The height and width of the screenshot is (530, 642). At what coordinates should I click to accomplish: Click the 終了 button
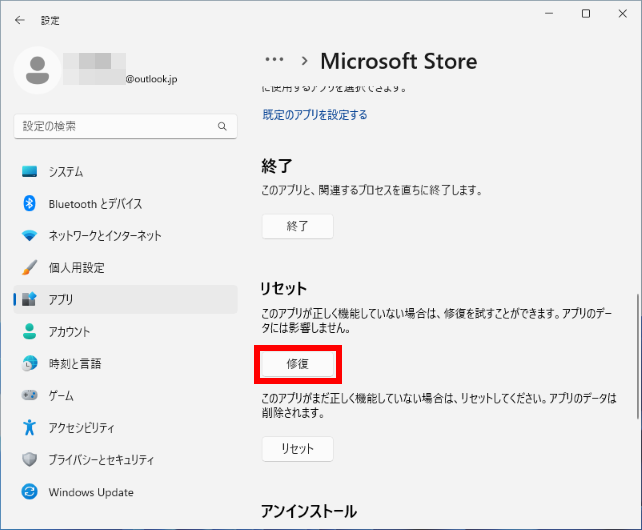click(x=298, y=226)
